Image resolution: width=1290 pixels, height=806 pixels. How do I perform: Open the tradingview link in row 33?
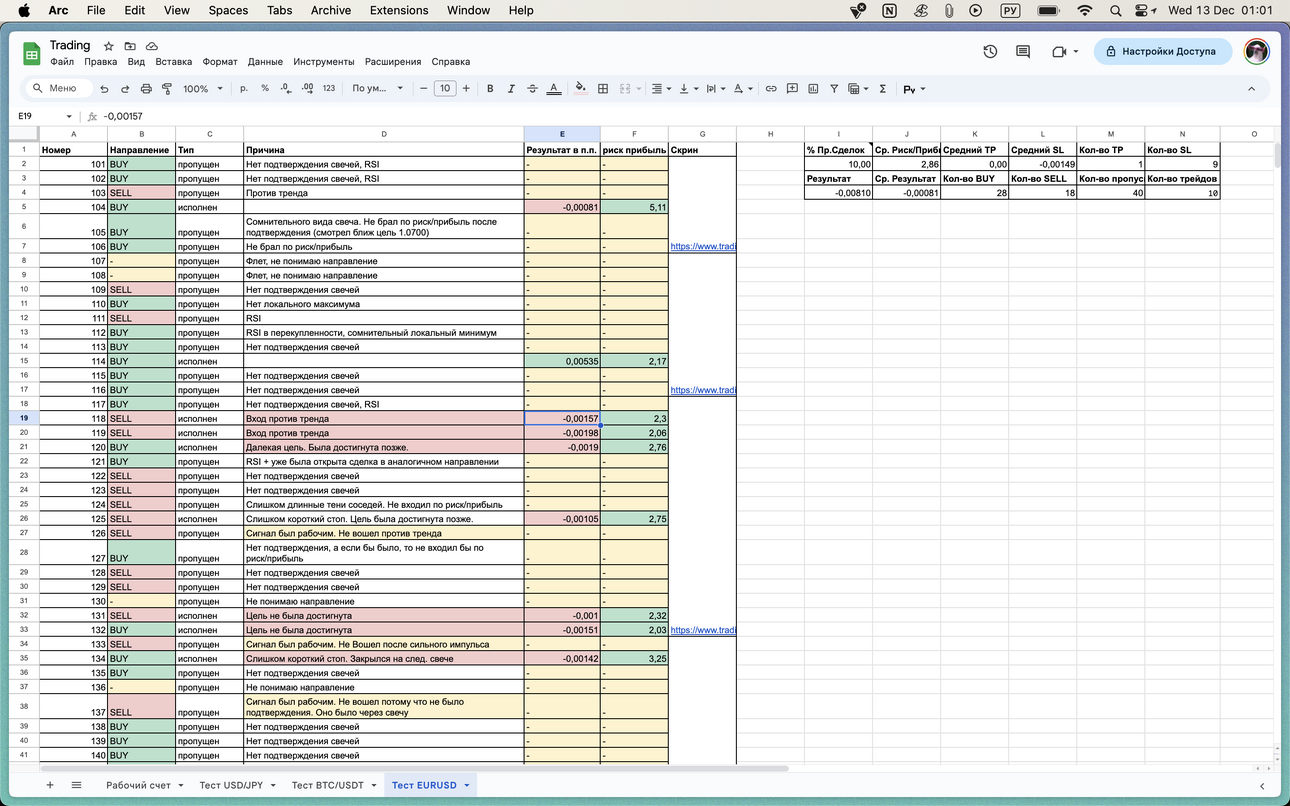703,630
